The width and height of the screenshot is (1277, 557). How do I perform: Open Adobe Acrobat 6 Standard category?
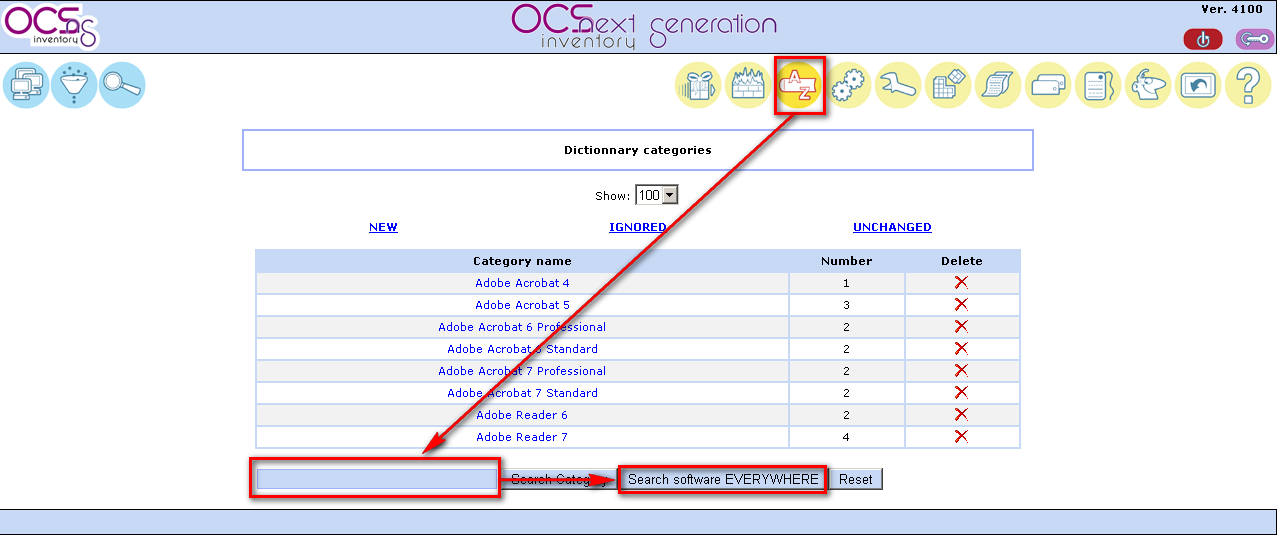tap(522, 349)
